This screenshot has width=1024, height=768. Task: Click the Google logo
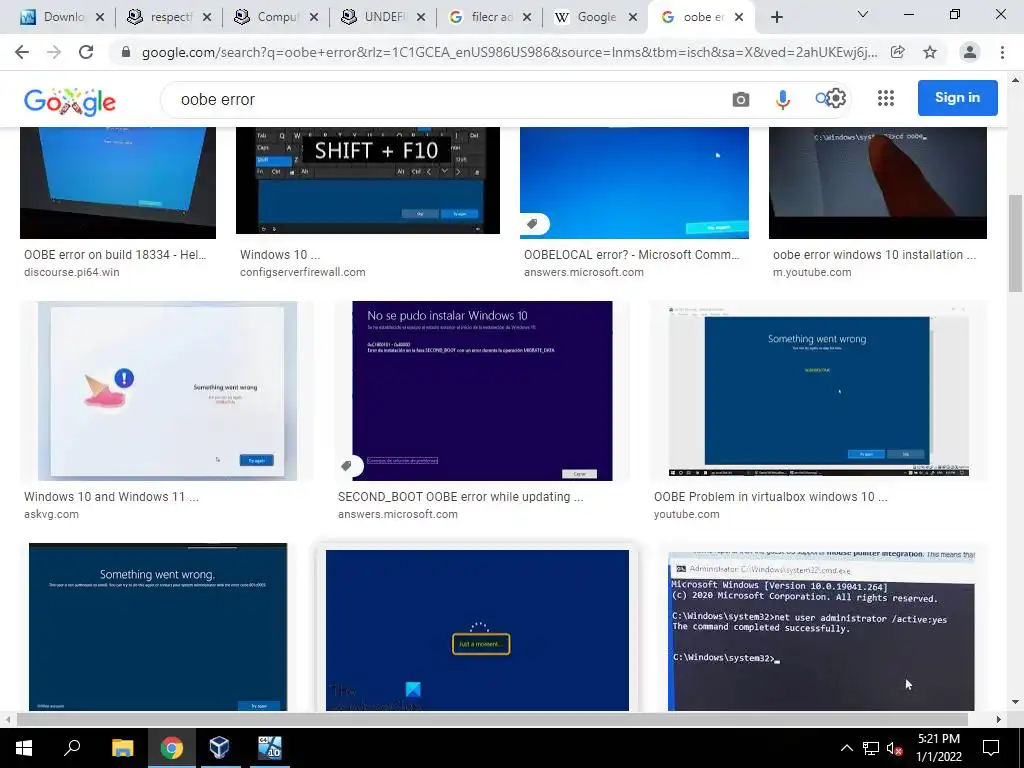(x=70, y=101)
